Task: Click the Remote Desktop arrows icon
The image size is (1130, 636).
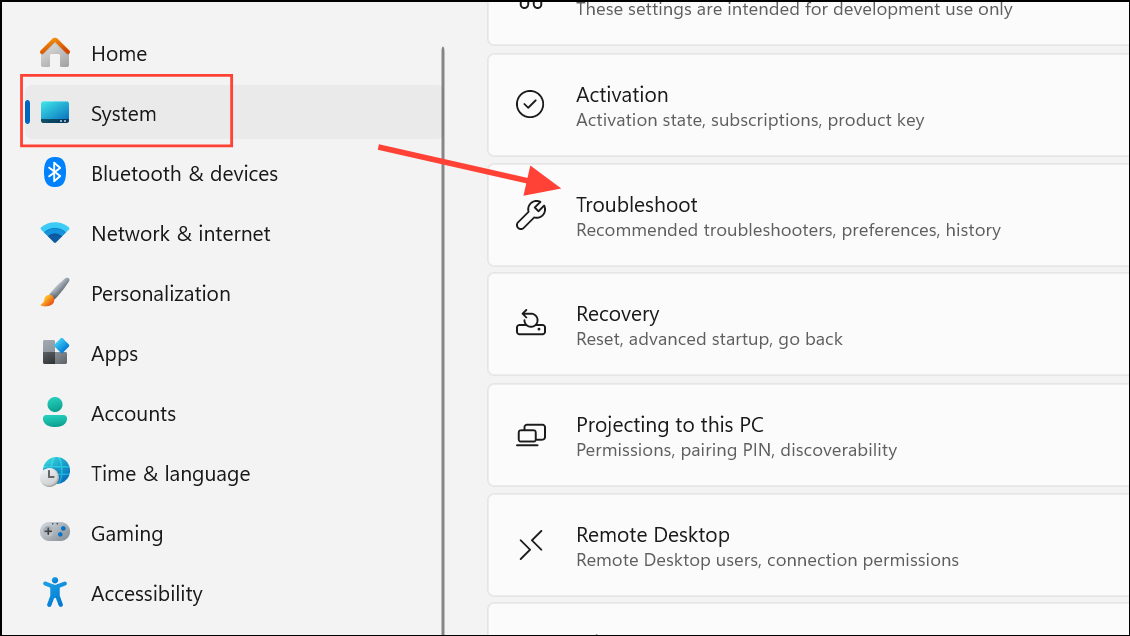Action: point(530,545)
